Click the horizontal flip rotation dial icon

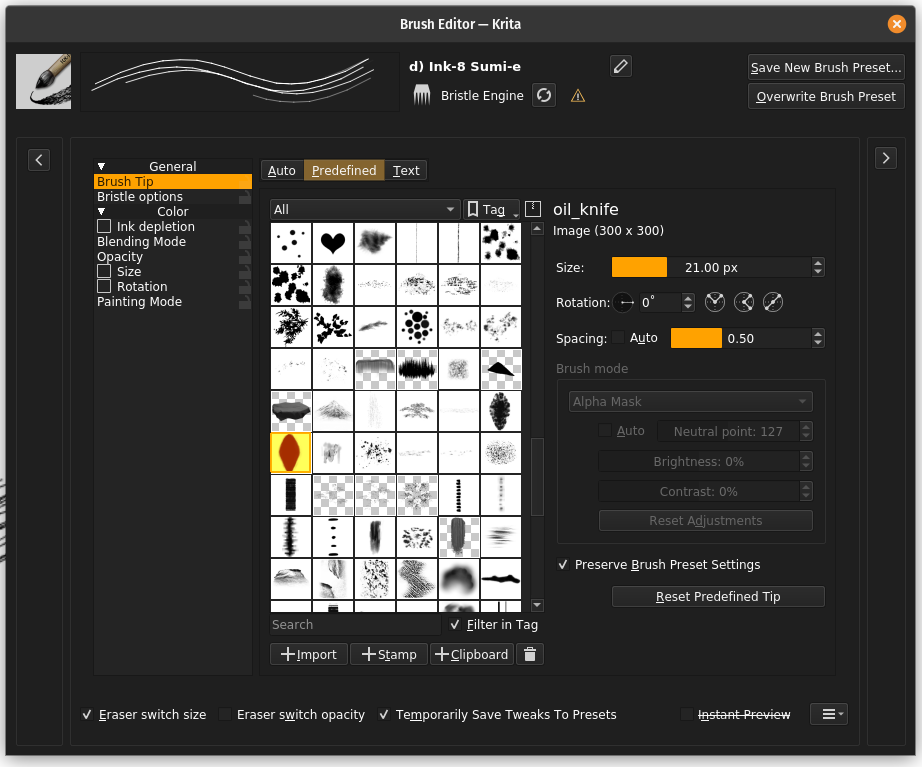(x=626, y=302)
